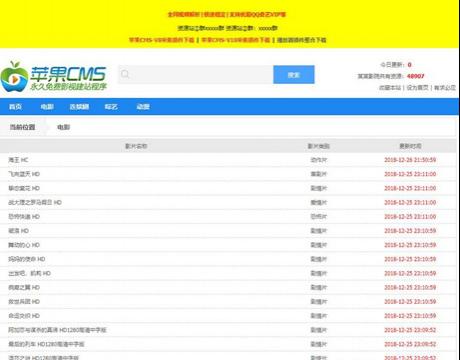Click the 恐怖片 type cell
460x360 pixels.
(319, 217)
